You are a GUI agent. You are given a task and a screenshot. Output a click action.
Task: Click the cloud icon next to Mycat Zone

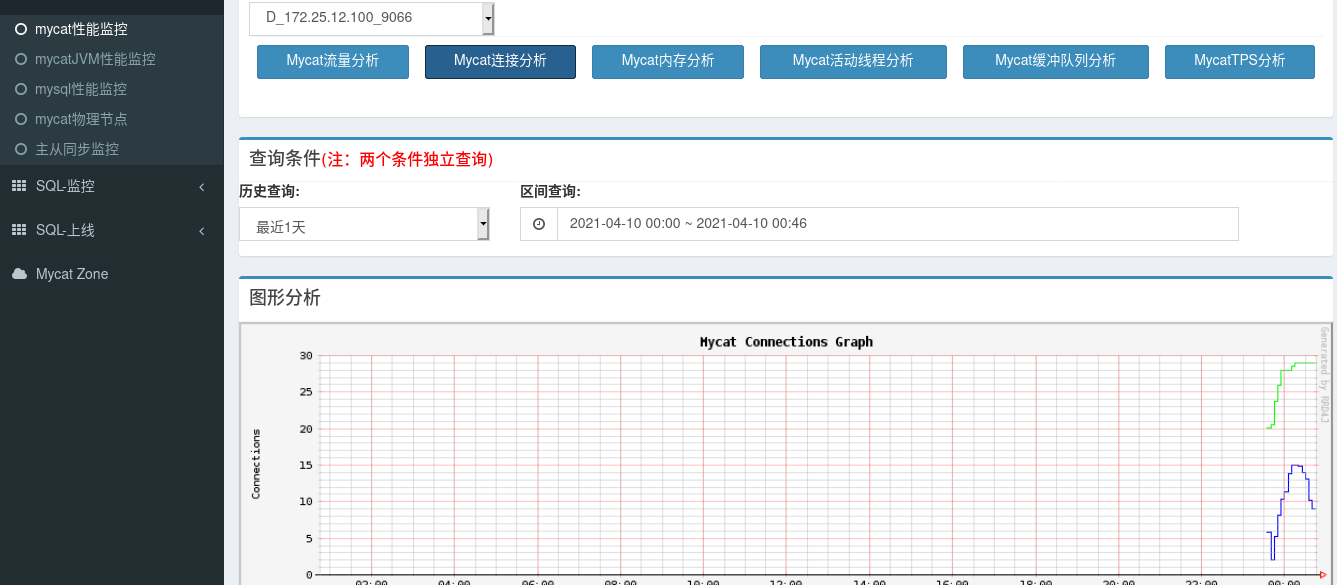19,274
